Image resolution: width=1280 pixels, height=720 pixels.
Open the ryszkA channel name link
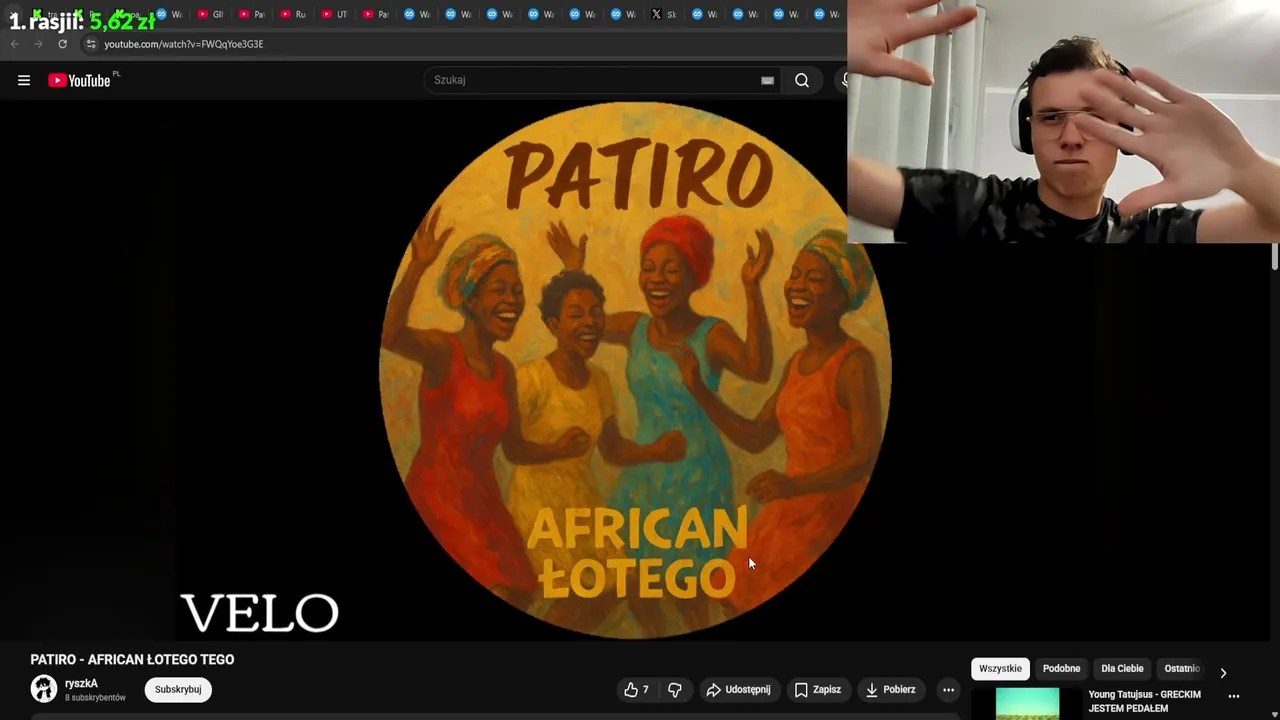pos(81,684)
